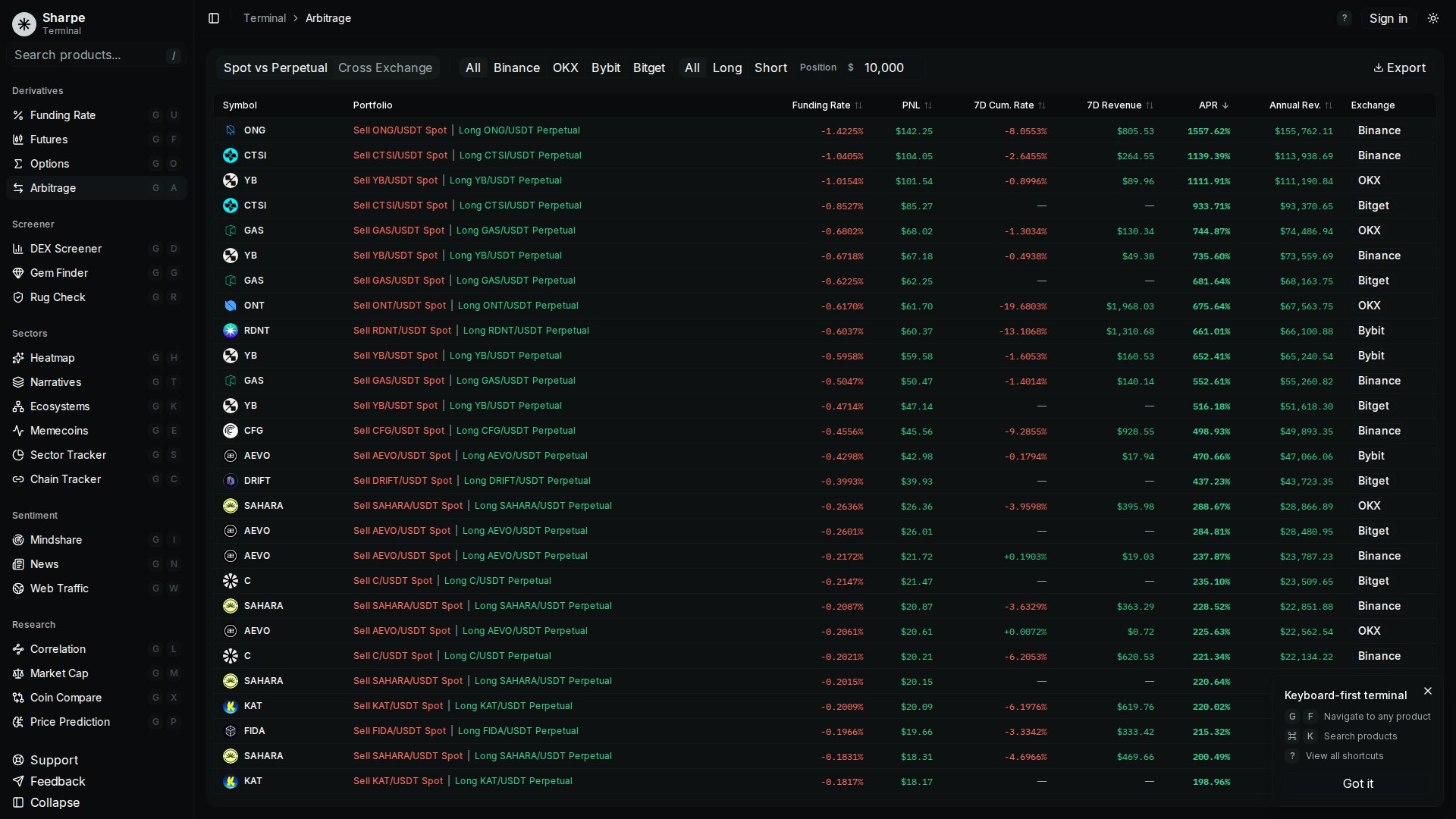The width and height of the screenshot is (1456, 819).
Task: Filter positions to Long only
Action: [x=726, y=67]
